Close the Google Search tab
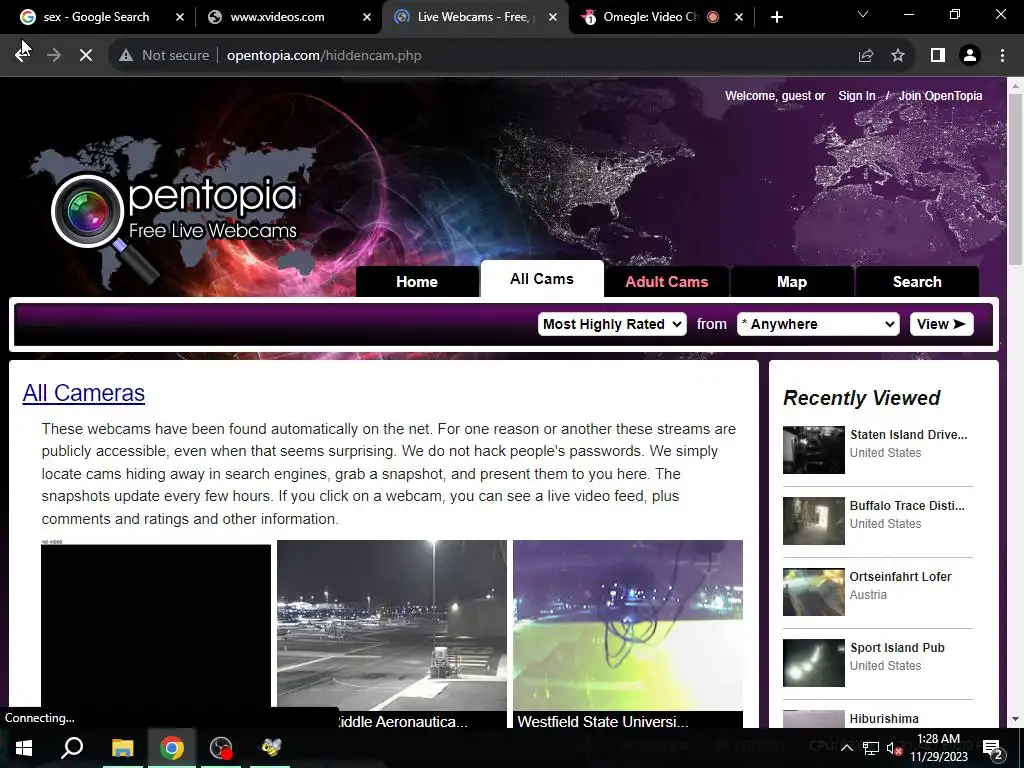1024x768 pixels. pyautogui.click(x=180, y=17)
